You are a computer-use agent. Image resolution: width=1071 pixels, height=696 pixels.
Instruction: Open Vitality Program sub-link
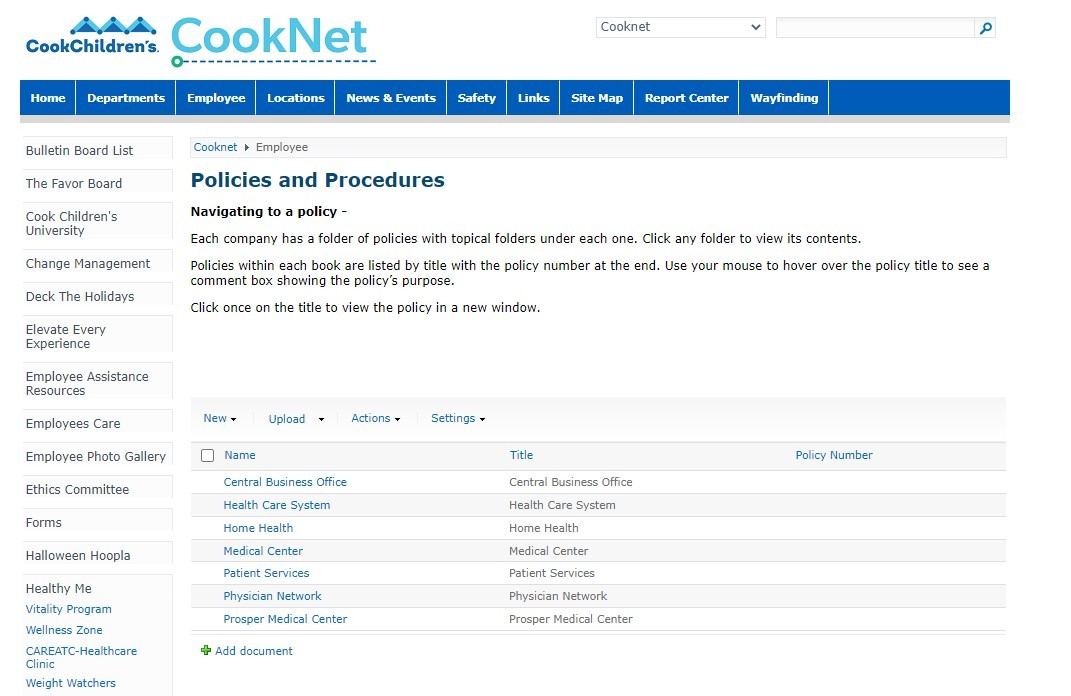pos(68,609)
